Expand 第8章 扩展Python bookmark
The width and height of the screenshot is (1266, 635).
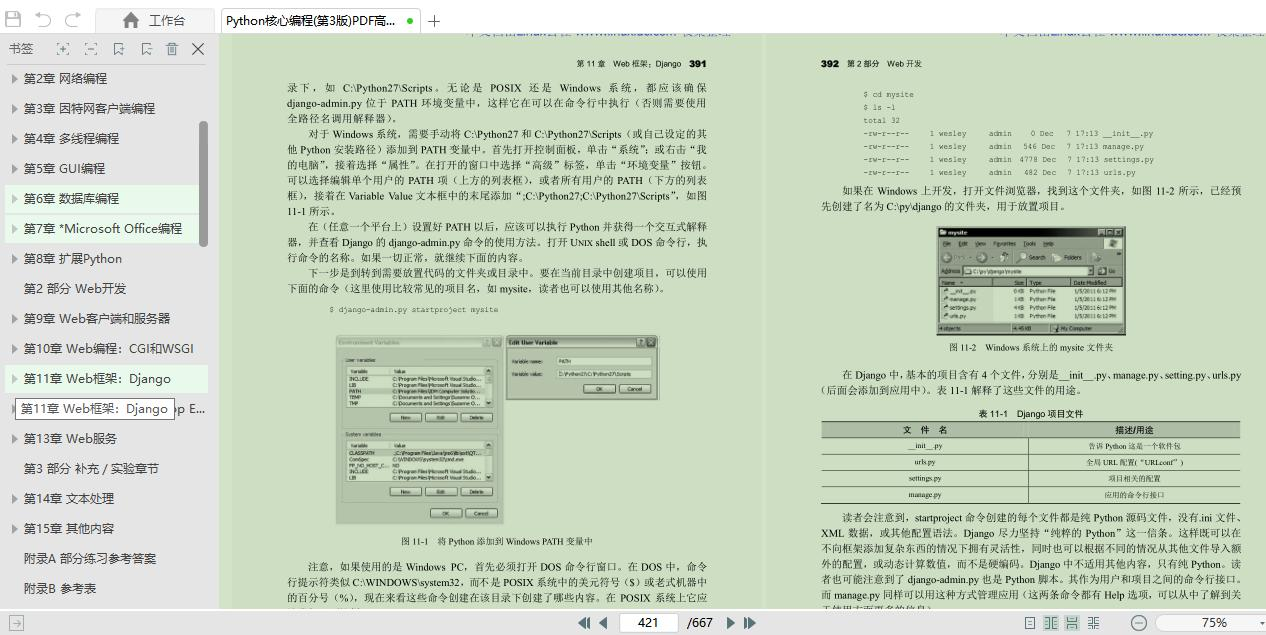click(14, 258)
